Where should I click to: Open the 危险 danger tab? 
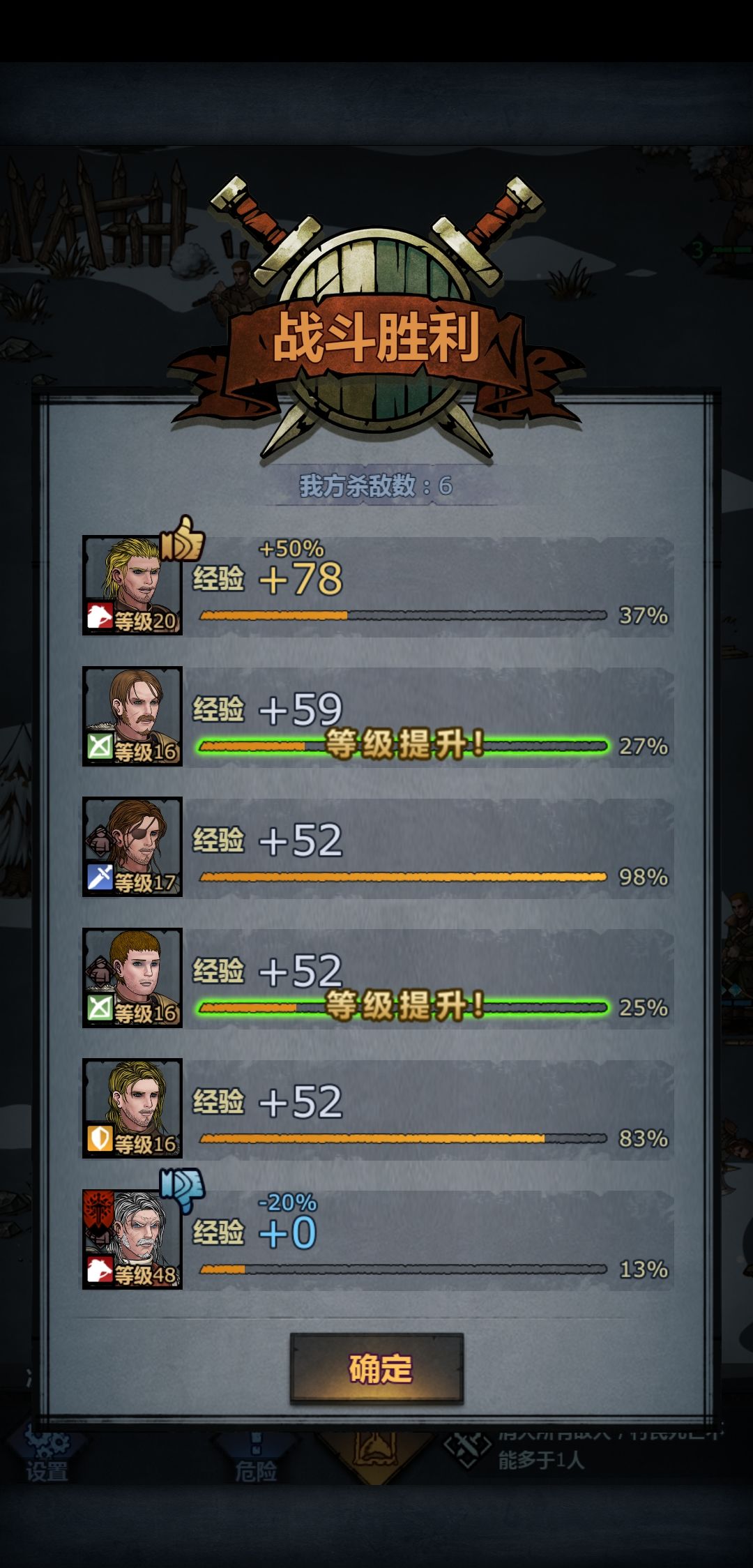pos(255,1470)
